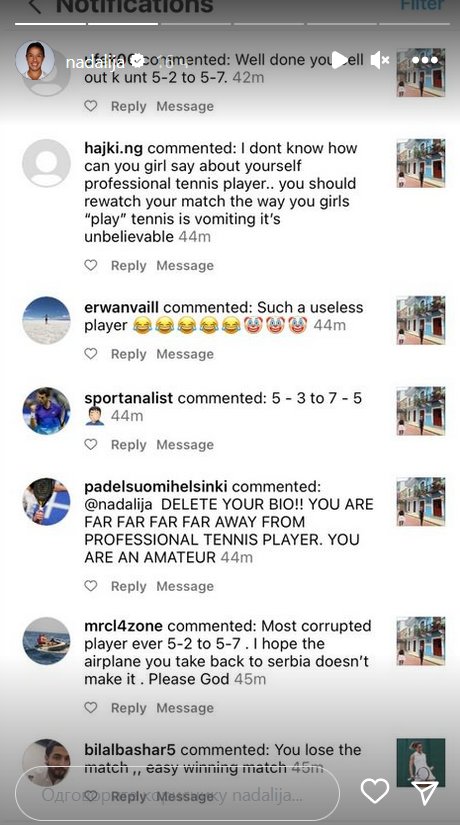Like the story with the heart icon
This screenshot has height=825, width=460.
click(x=375, y=791)
